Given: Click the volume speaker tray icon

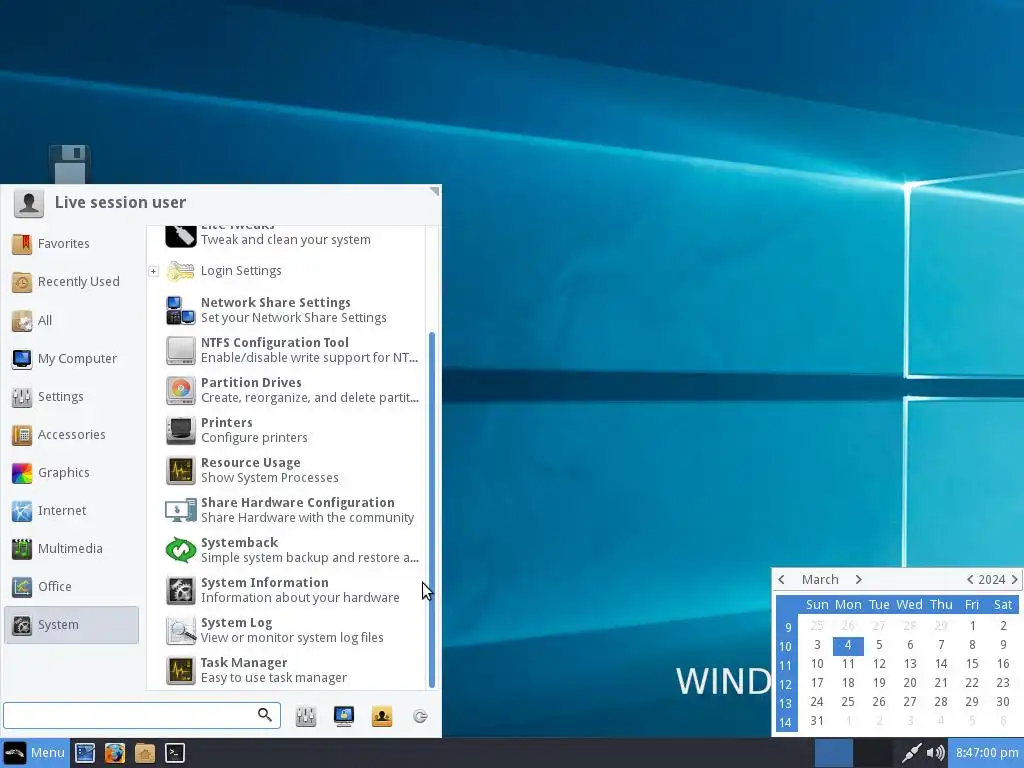Looking at the screenshot, I should (x=935, y=753).
